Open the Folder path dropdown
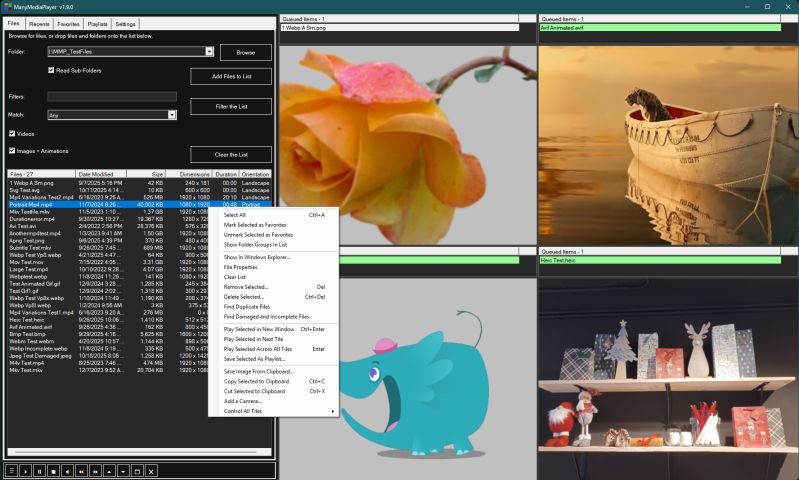 [209, 51]
